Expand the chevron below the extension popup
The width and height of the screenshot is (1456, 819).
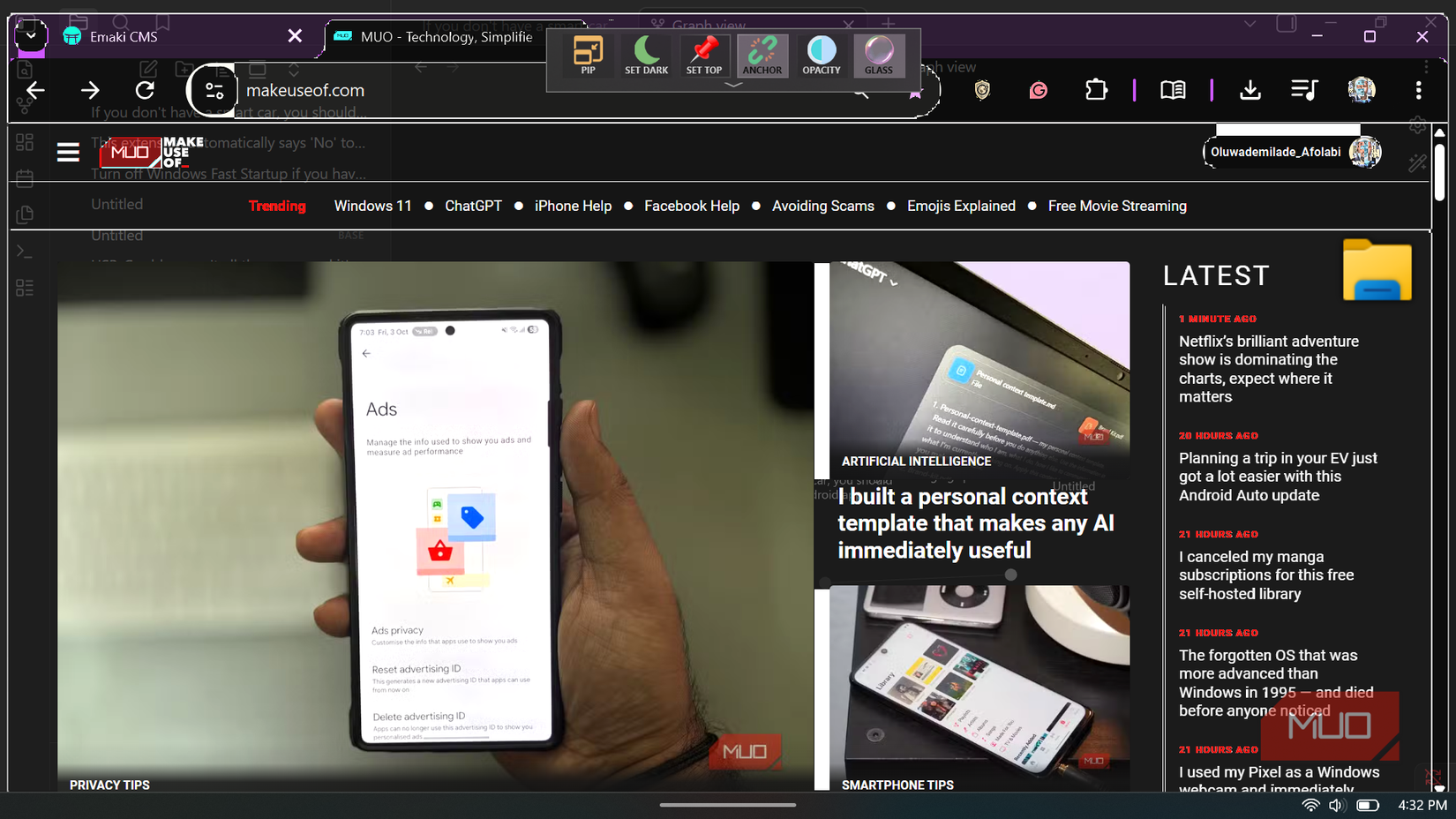732,86
